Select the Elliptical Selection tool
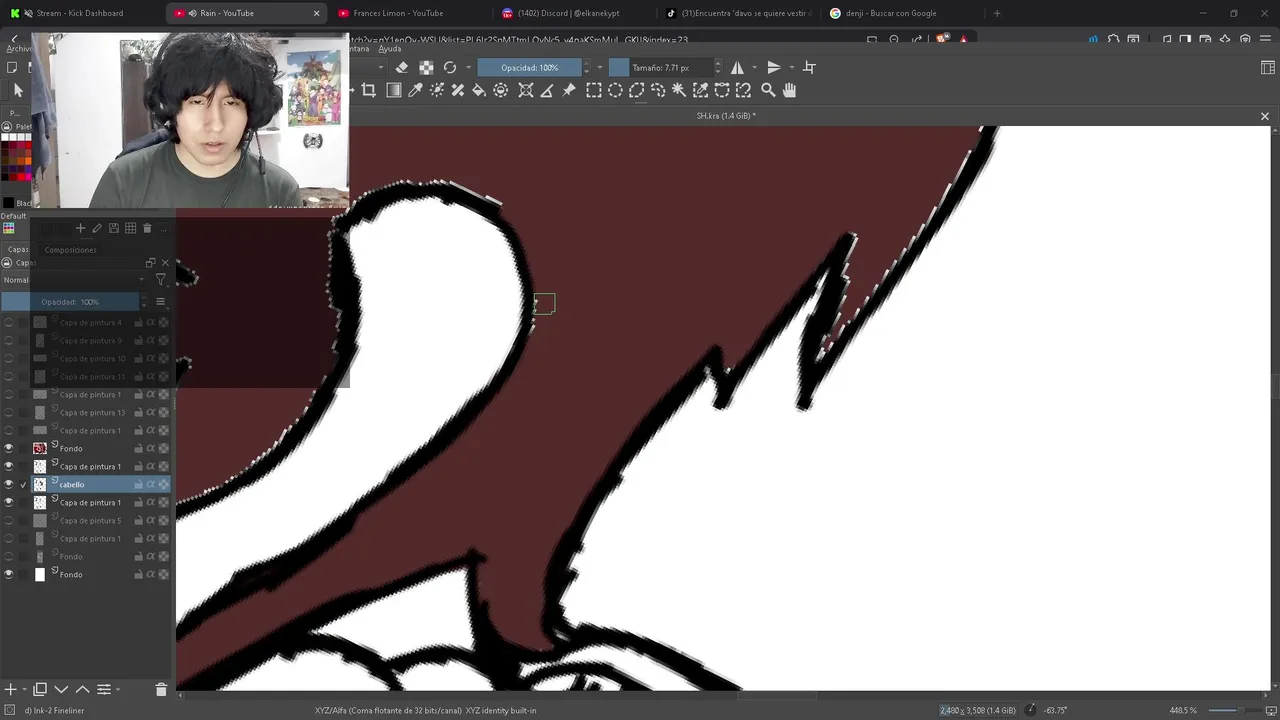This screenshot has width=1280, height=720. click(615, 90)
